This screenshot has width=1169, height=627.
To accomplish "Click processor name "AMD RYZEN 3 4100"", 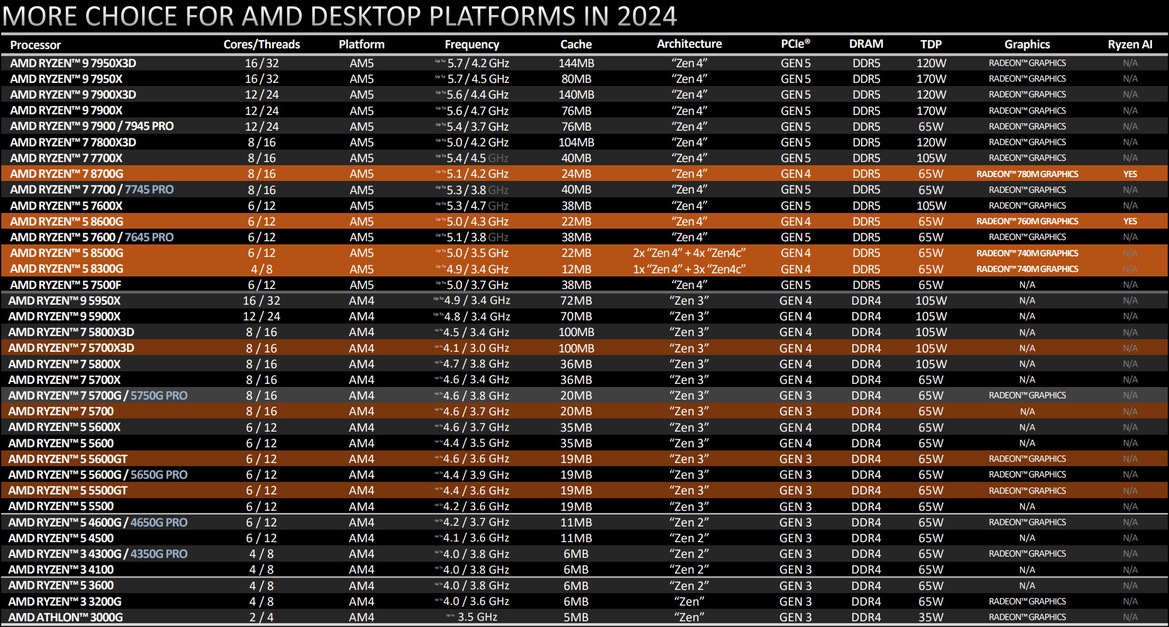I will pos(60,570).
